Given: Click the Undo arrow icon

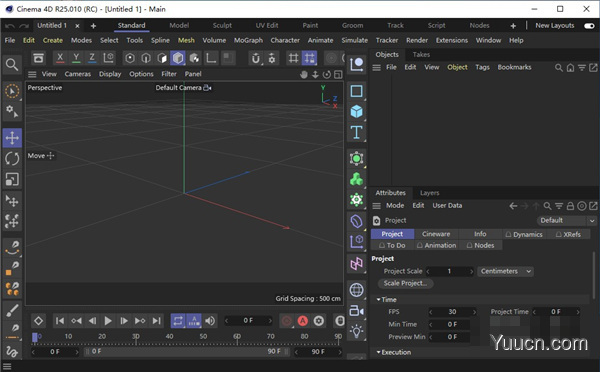Looking at the screenshot, I should click(10, 26).
